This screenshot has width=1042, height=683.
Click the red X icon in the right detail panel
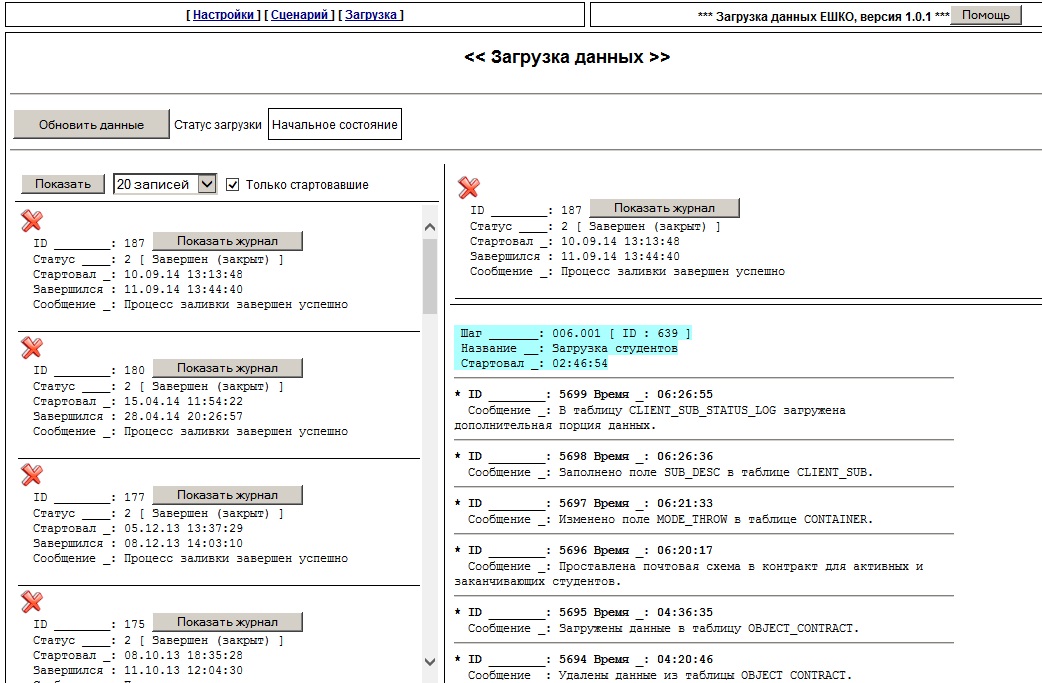point(469,187)
